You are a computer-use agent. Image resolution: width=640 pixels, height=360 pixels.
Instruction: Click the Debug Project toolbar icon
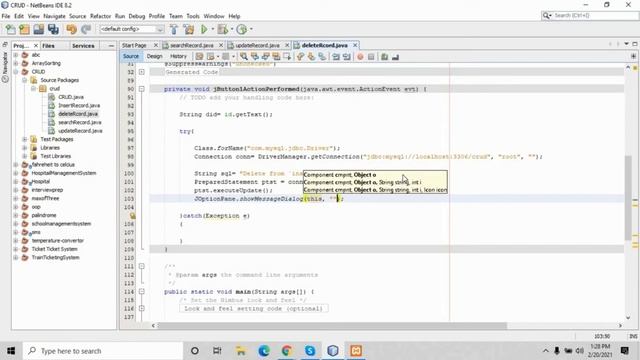(x=222, y=29)
